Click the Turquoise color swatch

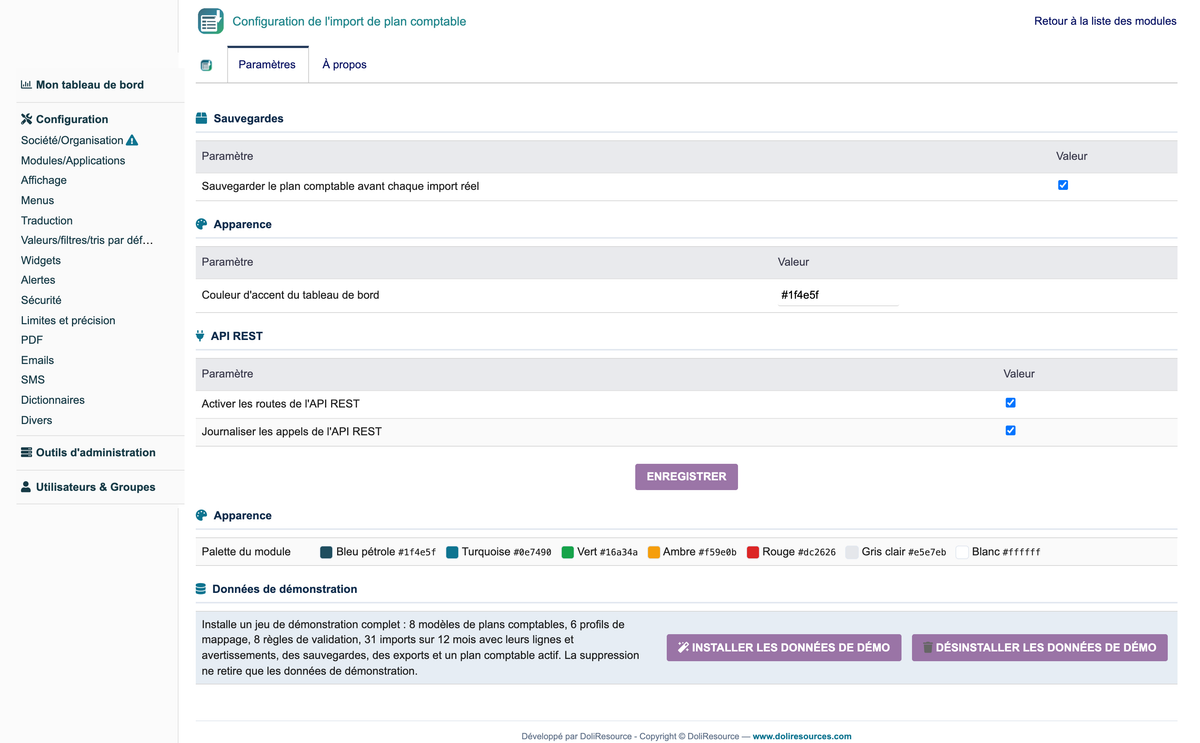click(452, 552)
